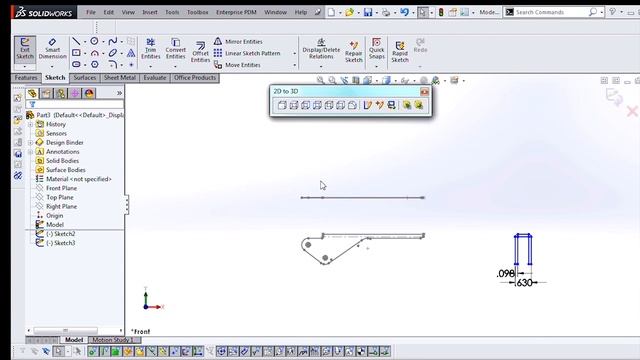
Task: Select Right Plane in feature tree
Action: coord(61,207)
